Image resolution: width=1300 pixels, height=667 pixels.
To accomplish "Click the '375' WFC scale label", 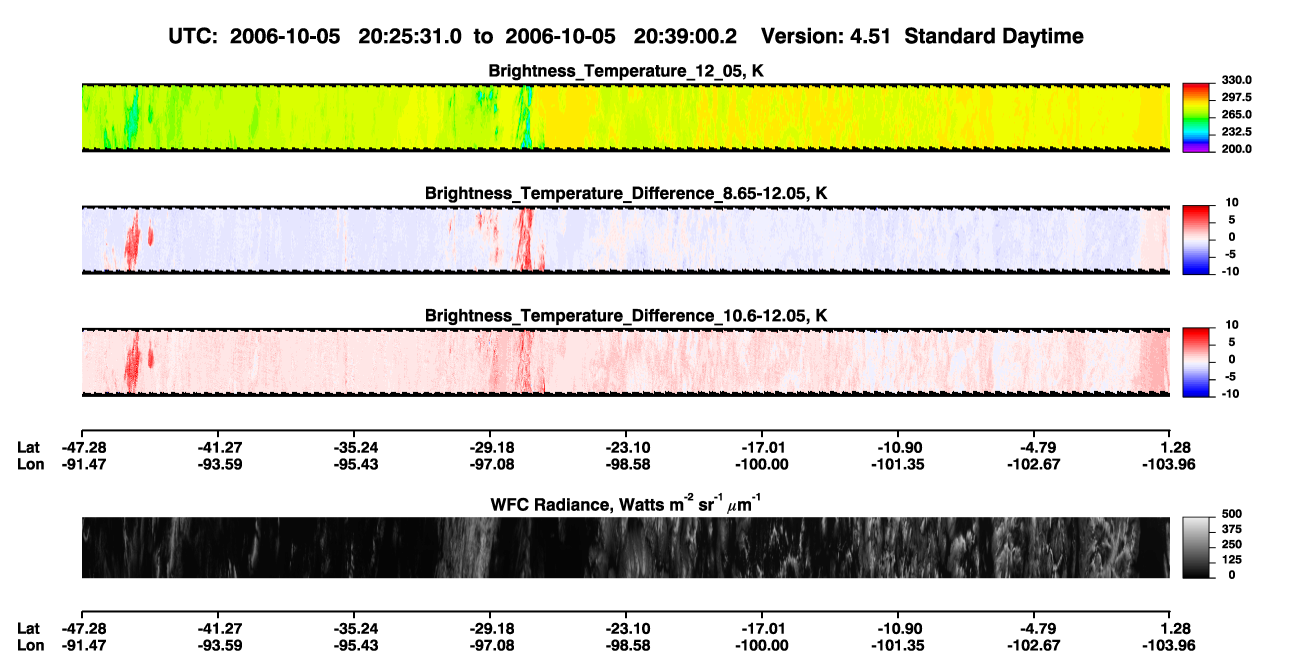I will [x=1232, y=529].
